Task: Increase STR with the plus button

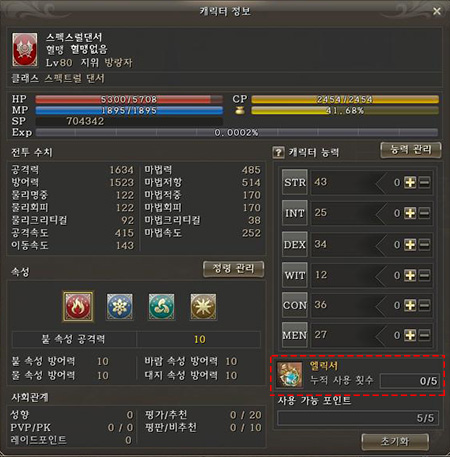Action: coord(410,182)
